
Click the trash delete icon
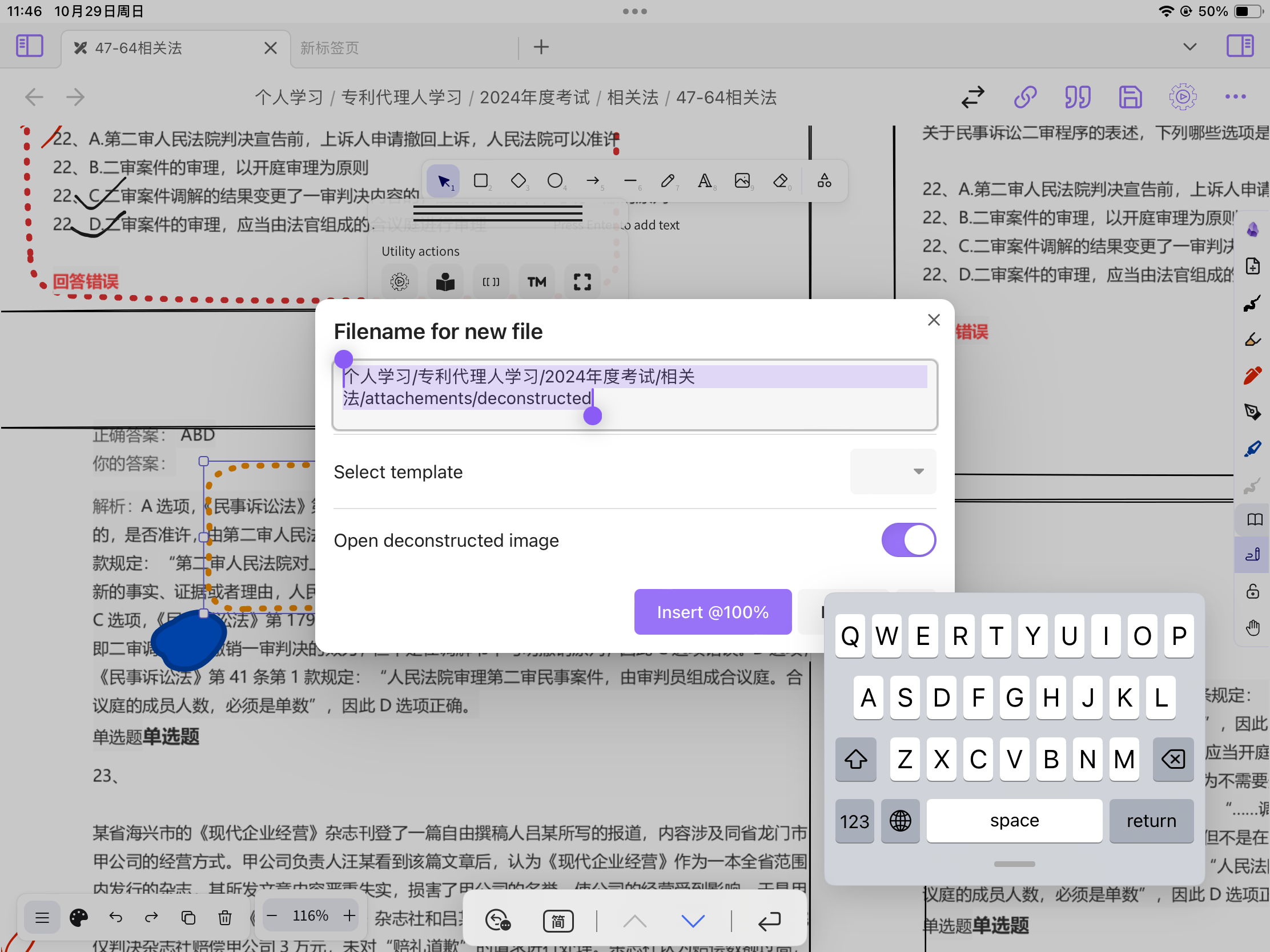(x=224, y=918)
